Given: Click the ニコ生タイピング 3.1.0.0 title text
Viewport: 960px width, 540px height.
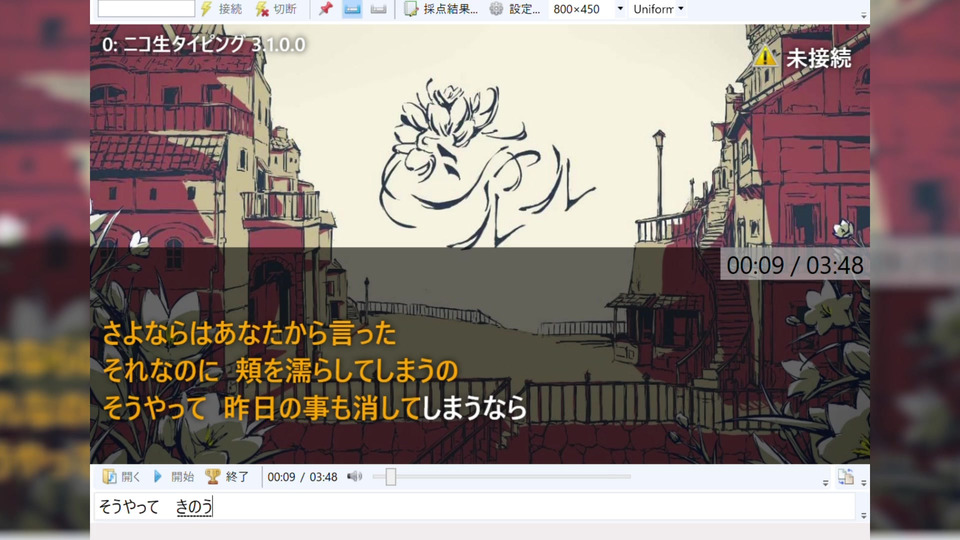Looking at the screenshot, I should (x=214, y=44).
